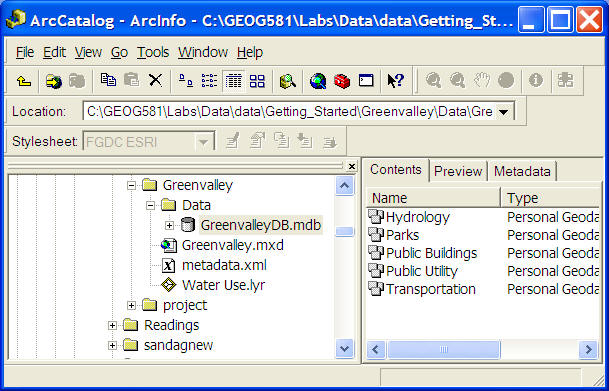The width and height of the screenshot is (609, 391).
Task: Activate the What's This help pointer
Action: pos(396,81)
